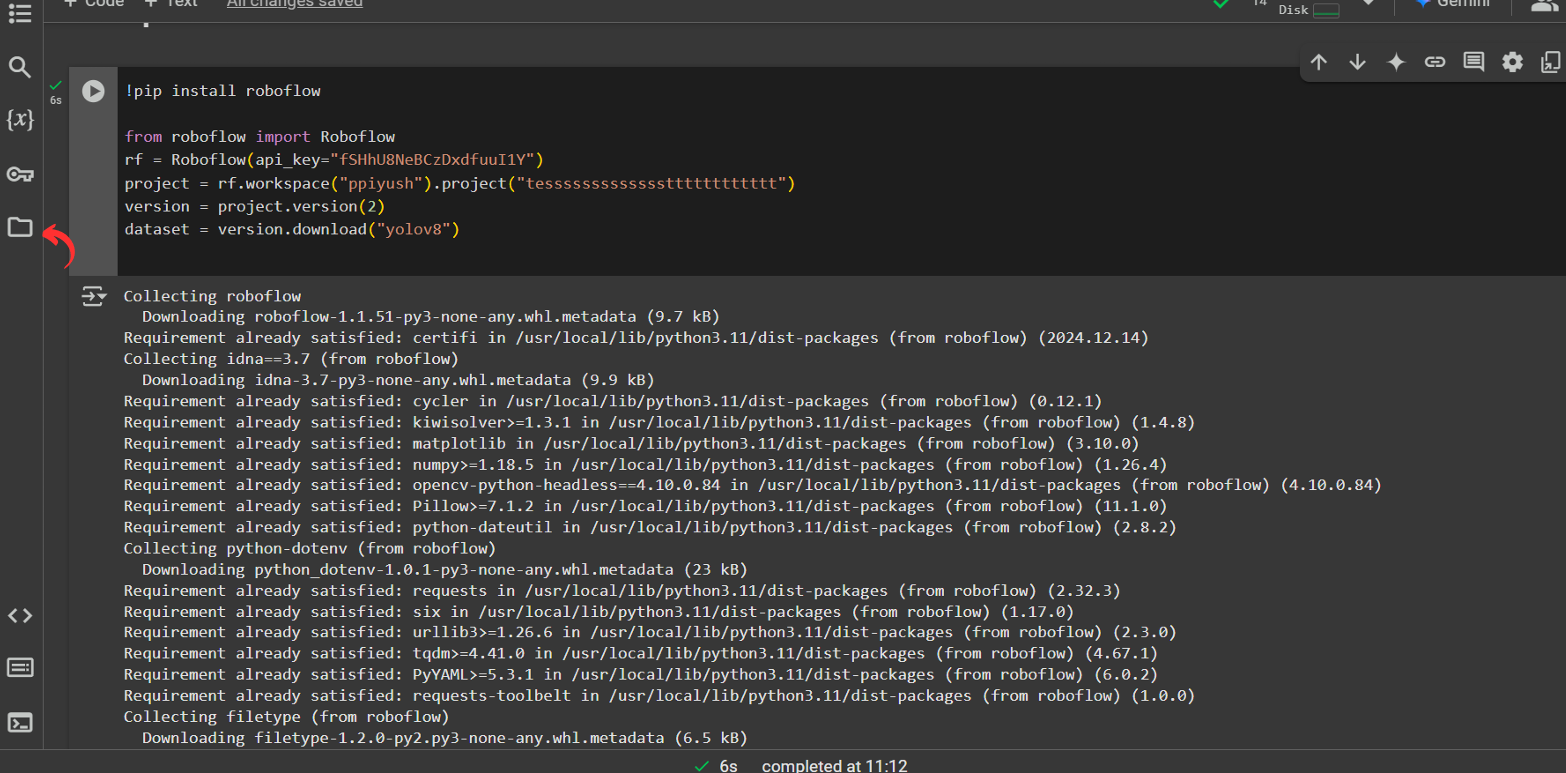Click the requests-toolbelt output line

659,695
